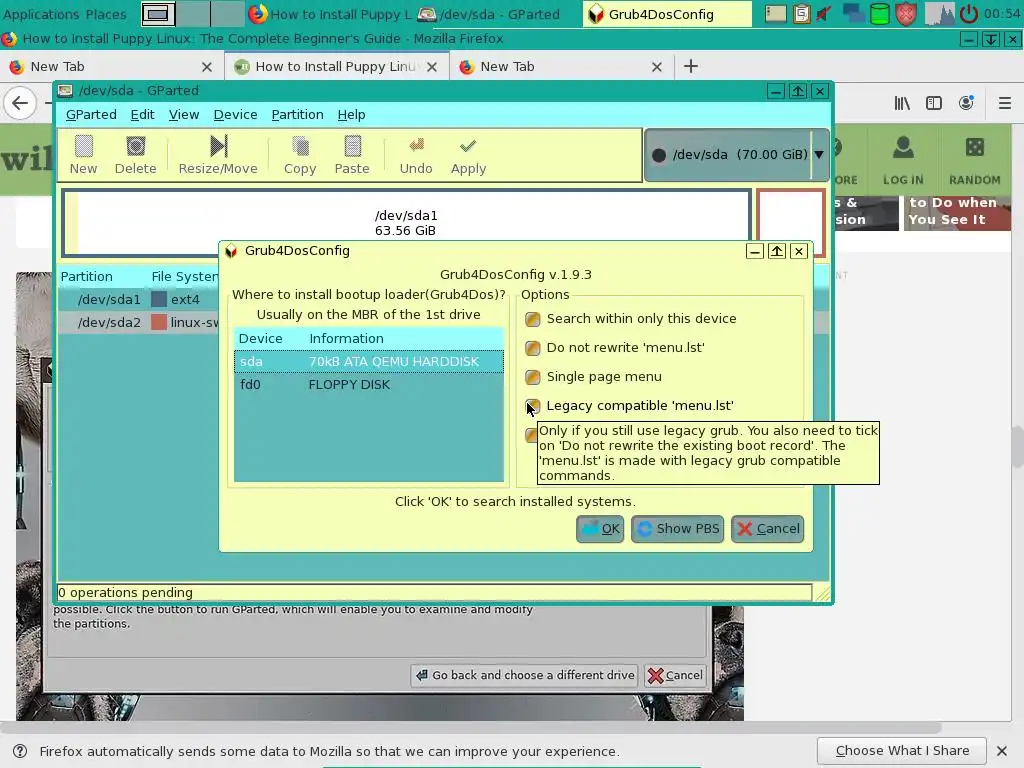
Task: Tick the "Legacy compatible 'menu.lst'" checkbox
Action: point(533,406)
